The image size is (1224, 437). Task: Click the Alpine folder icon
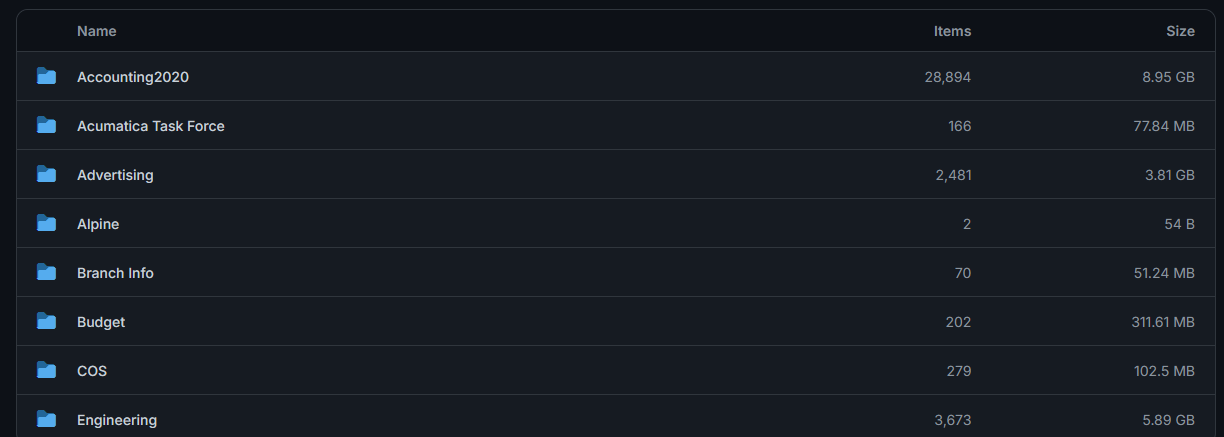[x=46, y=223]
